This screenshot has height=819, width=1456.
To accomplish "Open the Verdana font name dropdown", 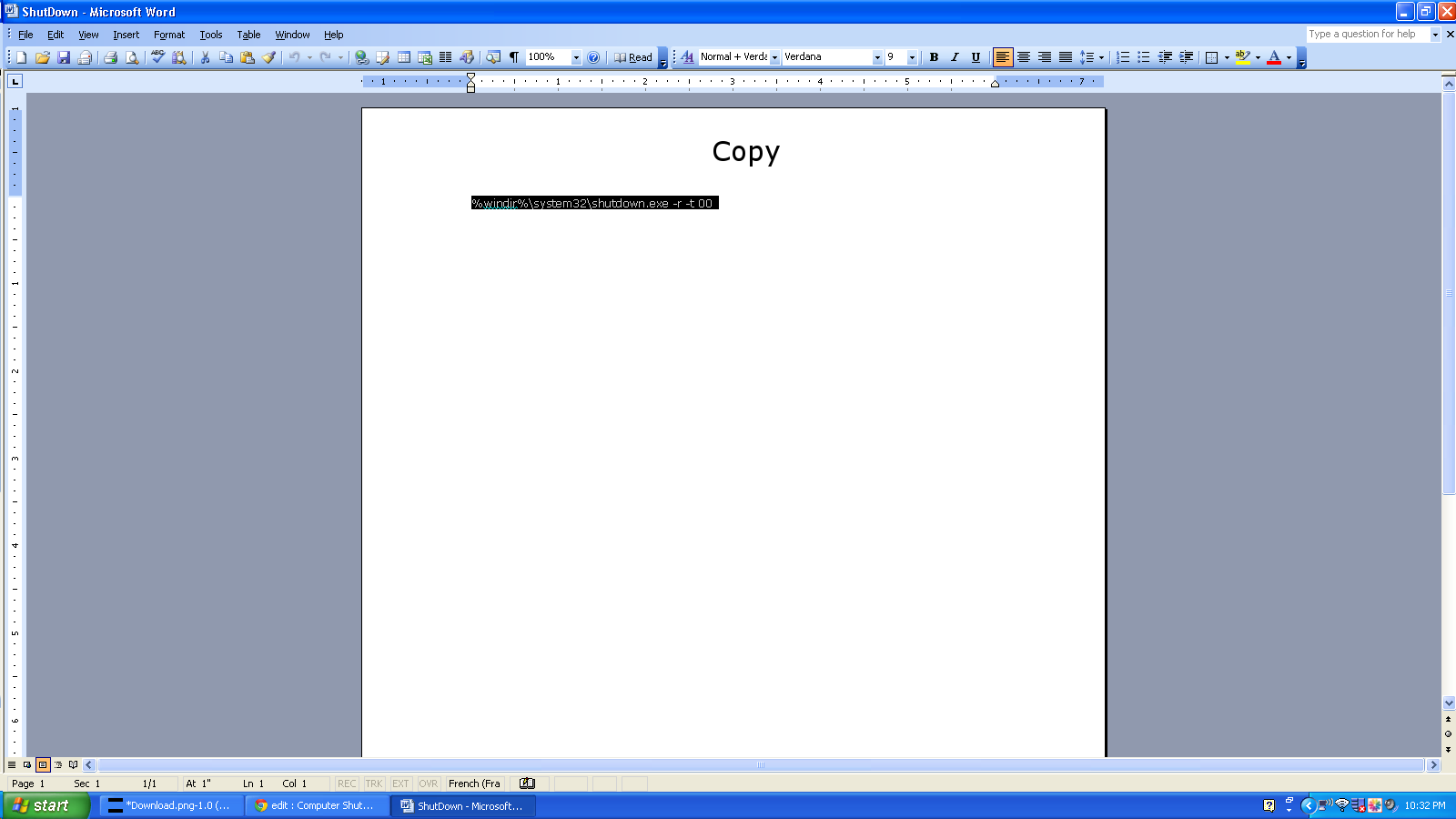I will pos(877,57).
